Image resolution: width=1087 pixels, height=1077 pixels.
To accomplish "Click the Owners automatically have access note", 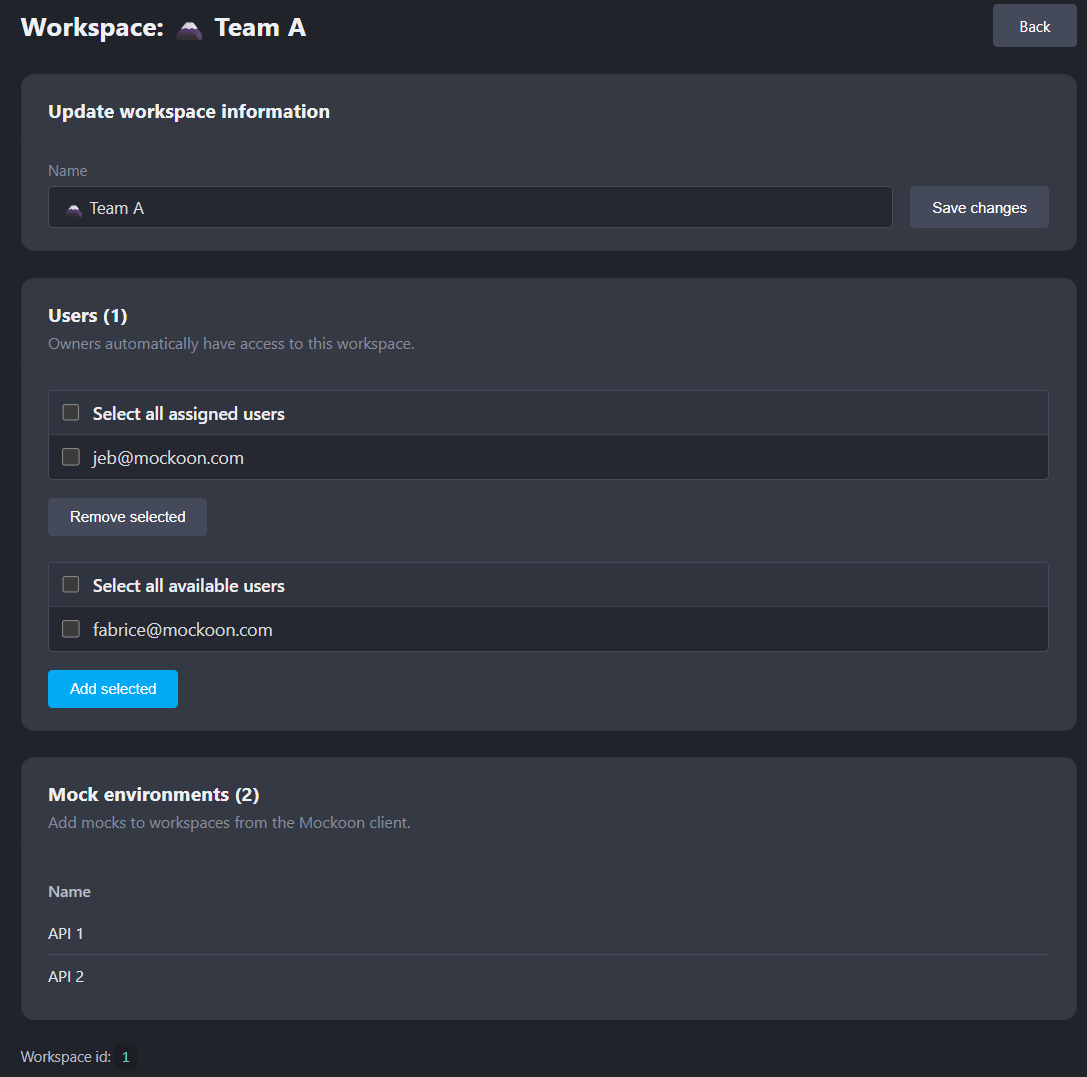I will (x=231, y=344).
